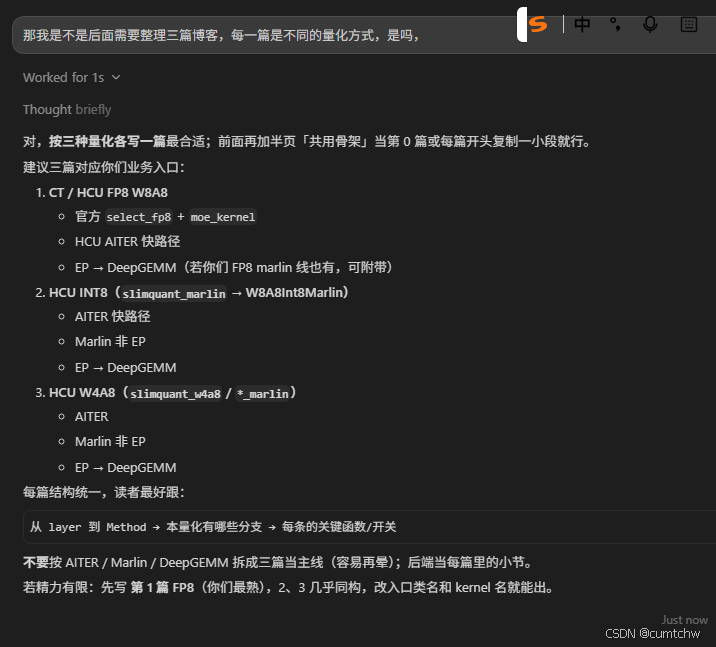716x647 pixels.
Task: Click the 'Just now' timestamp
Action: (684, 620)
